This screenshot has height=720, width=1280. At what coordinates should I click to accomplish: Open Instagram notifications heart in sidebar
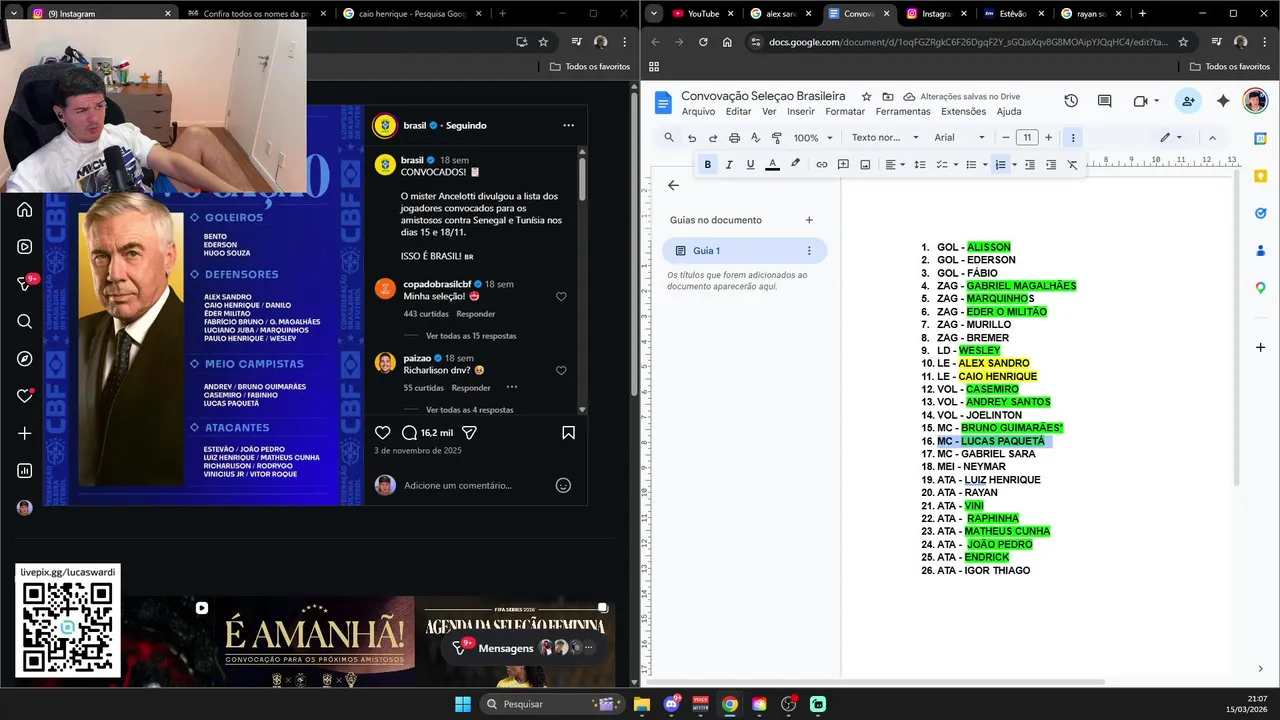coord(25,396)
